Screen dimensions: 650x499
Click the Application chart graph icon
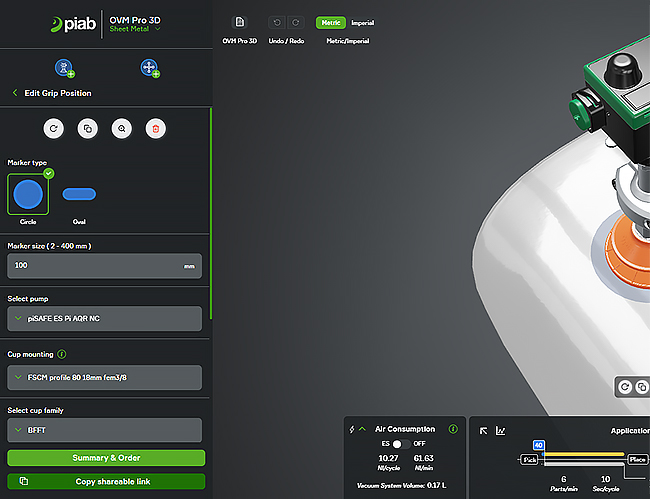tap(500, 431)
